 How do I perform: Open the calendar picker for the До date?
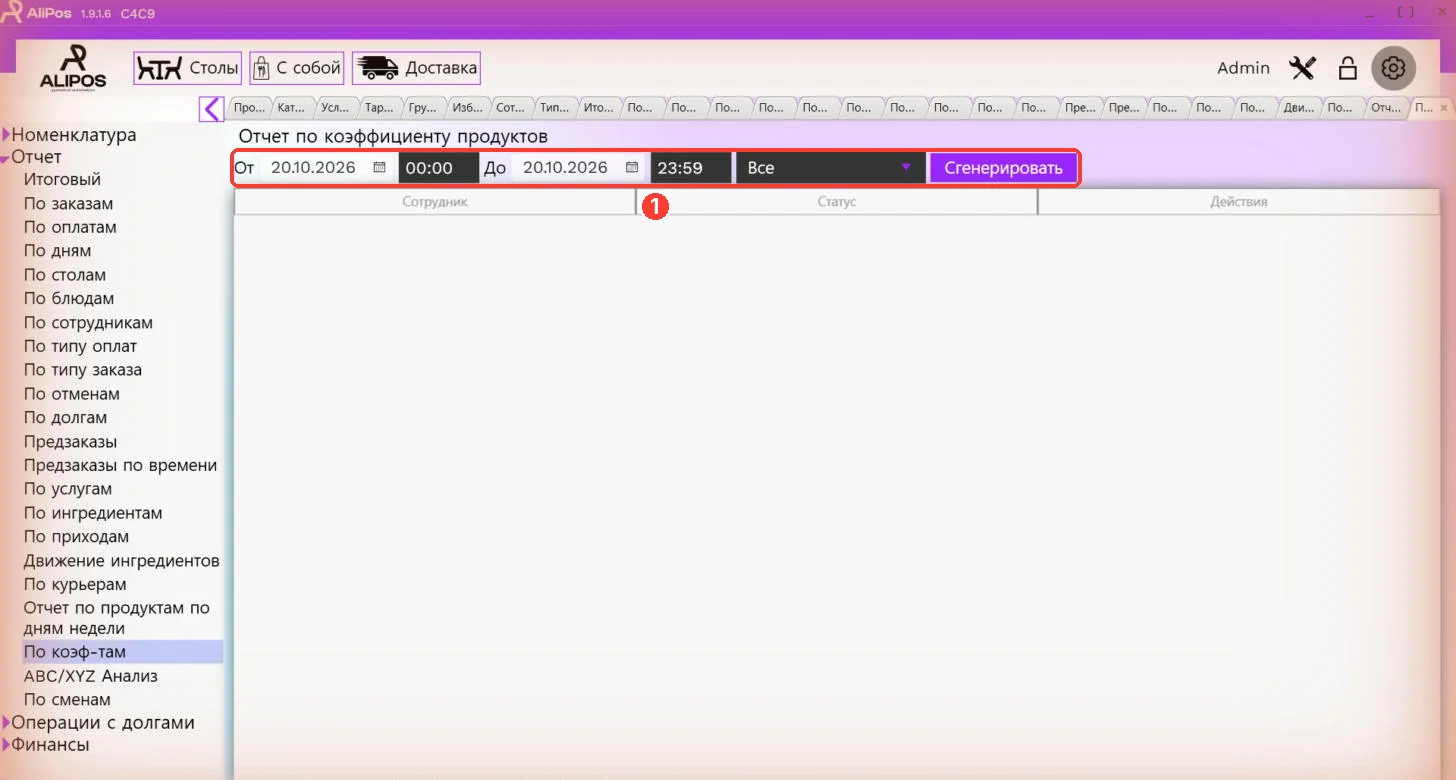click(631, 168)
